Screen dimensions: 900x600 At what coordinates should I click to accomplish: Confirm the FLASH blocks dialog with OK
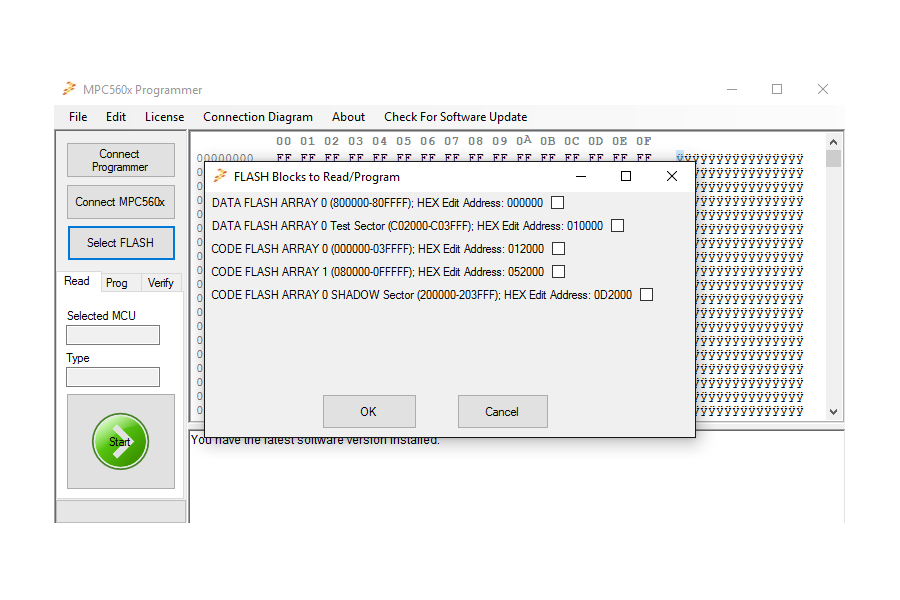(x=369, y=411)
